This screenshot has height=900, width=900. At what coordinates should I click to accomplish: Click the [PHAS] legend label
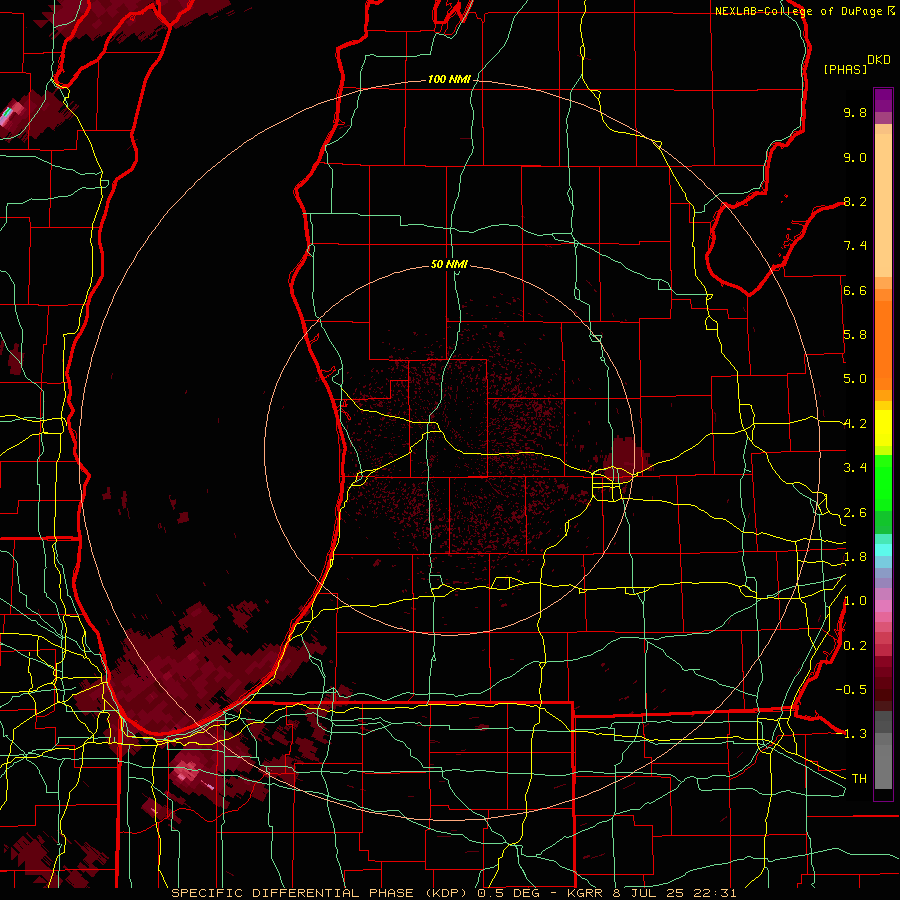tap(845, 69)
